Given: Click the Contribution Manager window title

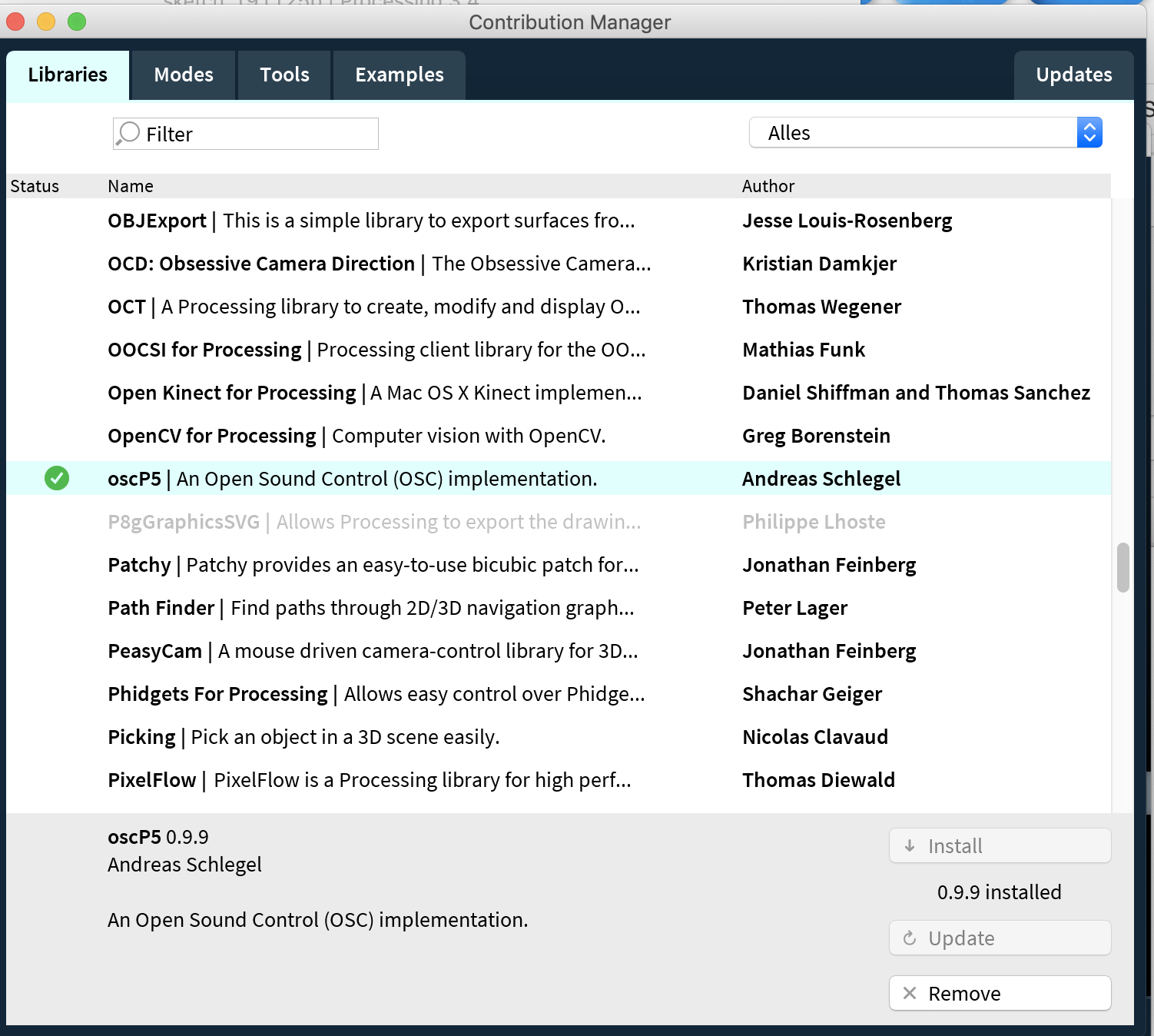Looking at the screenshot, I should [570, 22].
